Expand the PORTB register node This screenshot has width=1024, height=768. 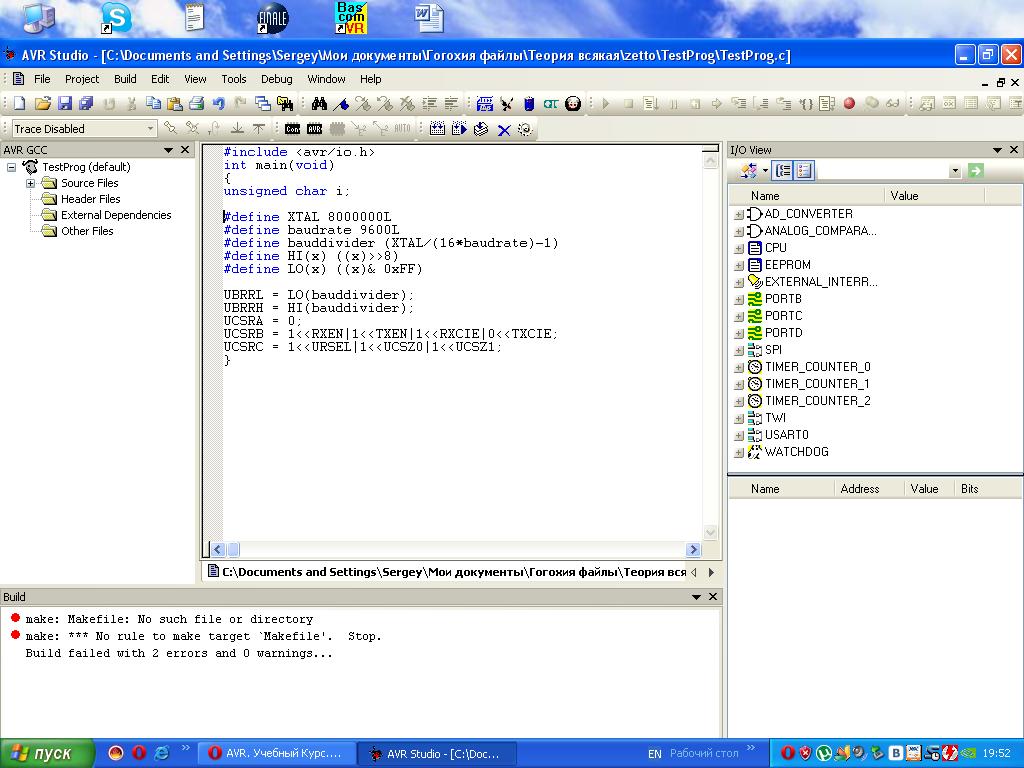click(738, 299)
